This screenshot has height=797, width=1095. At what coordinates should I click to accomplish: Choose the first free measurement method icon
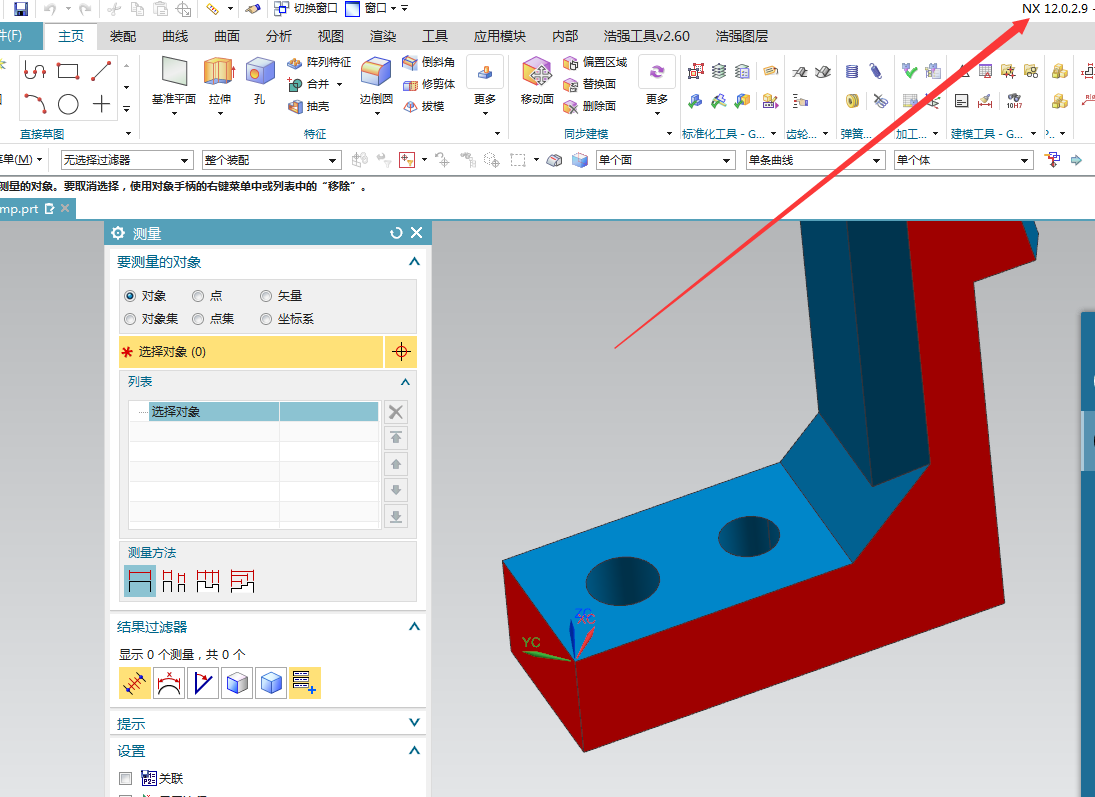click(140, 580)
